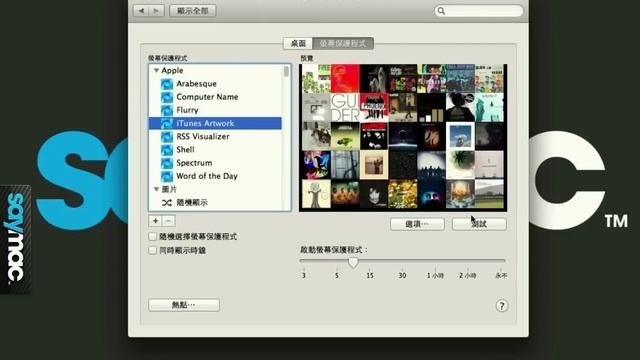The image size is (640, 360).
Task: Click the Shell screen saver icon
Action: pos(167,150)
